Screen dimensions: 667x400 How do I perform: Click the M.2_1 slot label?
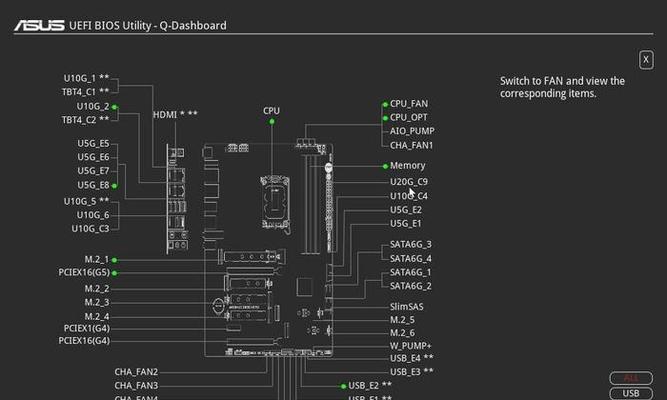(x=97, y=259)
